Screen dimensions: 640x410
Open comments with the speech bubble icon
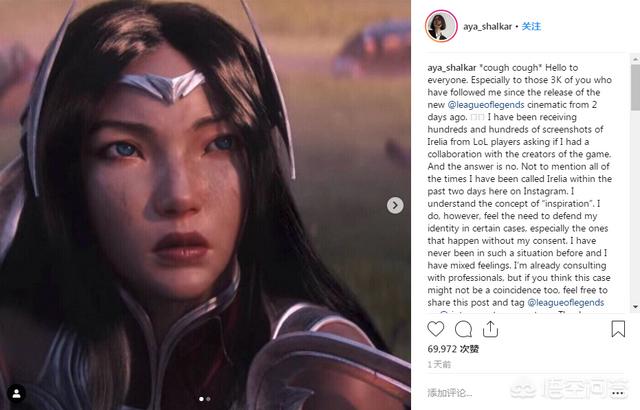point(463,329)
